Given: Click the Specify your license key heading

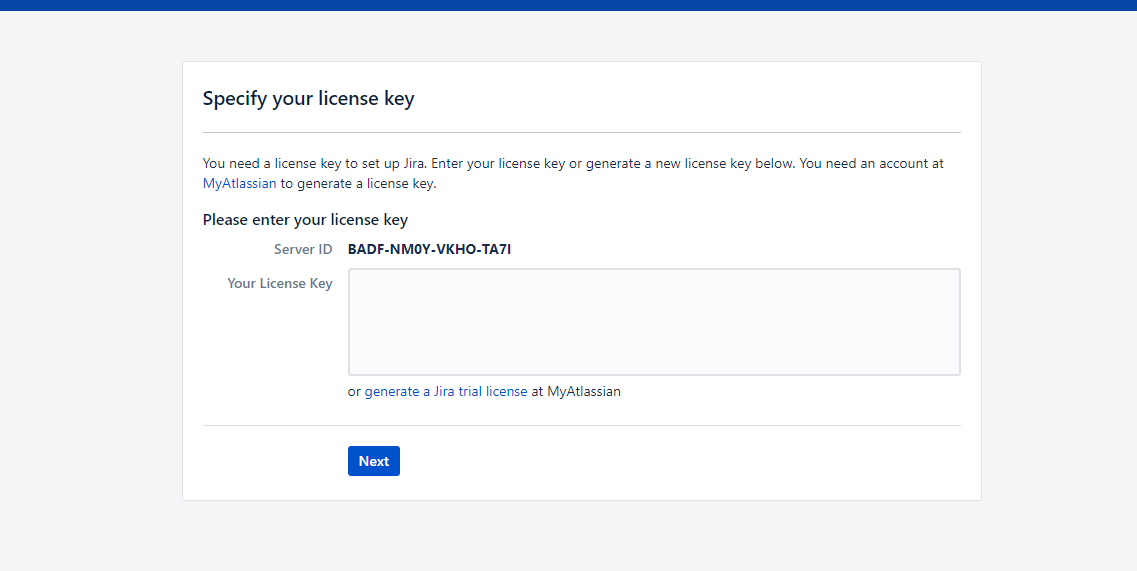Looking at the screenshot, I should coord(308,99).
